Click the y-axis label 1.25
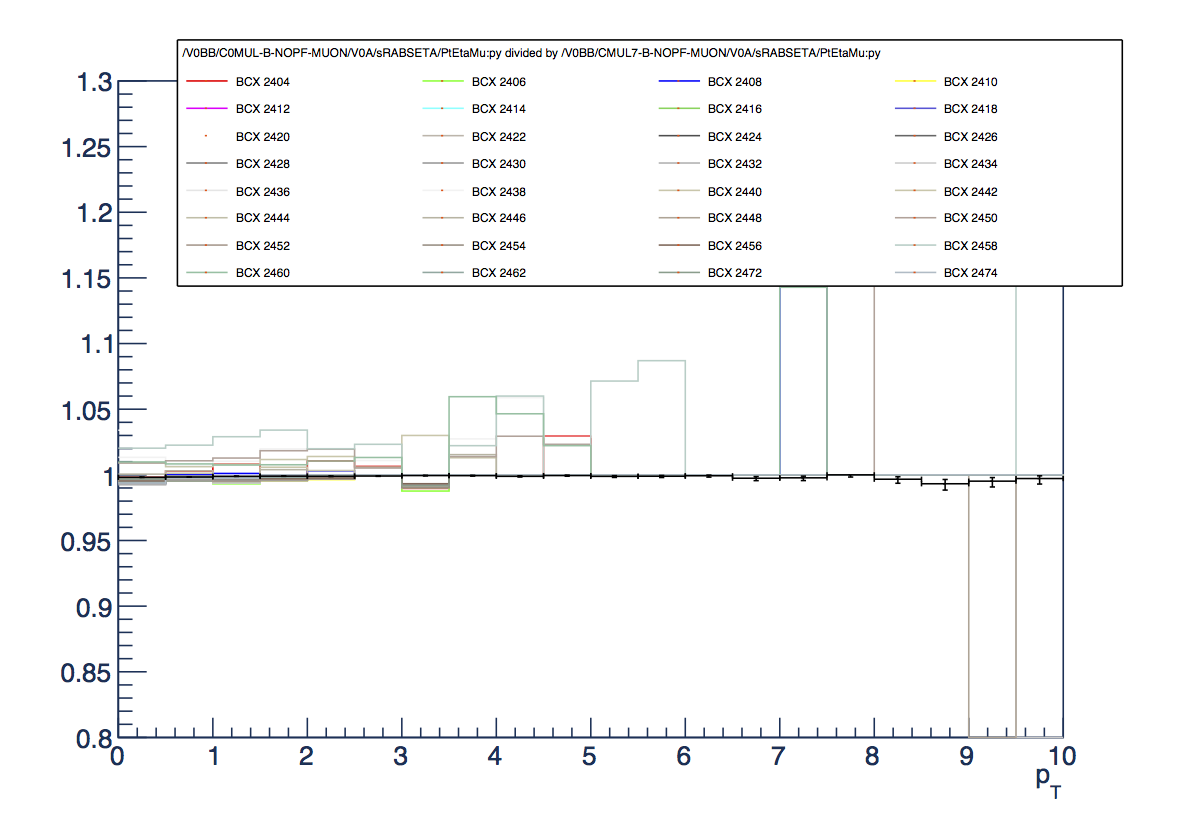This screenshot has height=820, width=1181. pyautogui.click(x=87, y=148)
